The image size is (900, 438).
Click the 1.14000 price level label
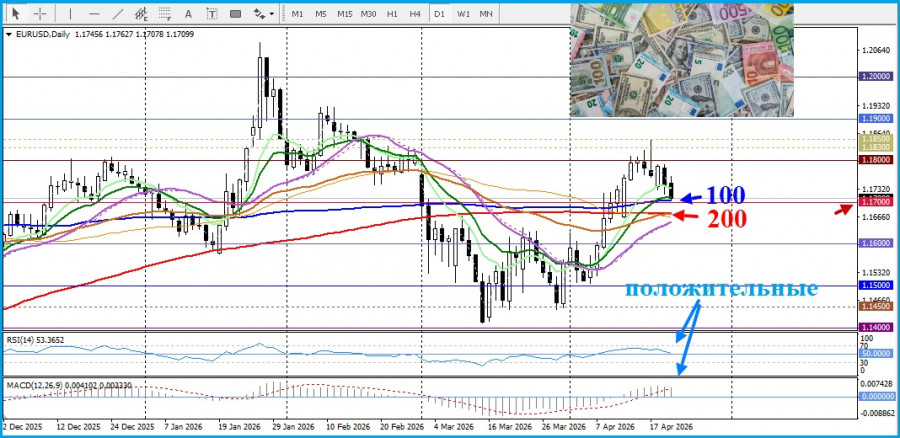coord(875,327)
